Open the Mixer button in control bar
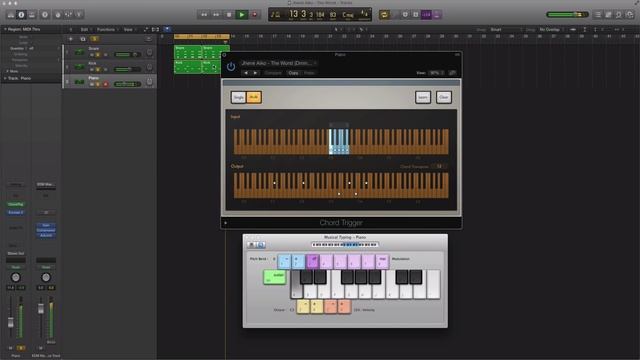 [68, 15]
